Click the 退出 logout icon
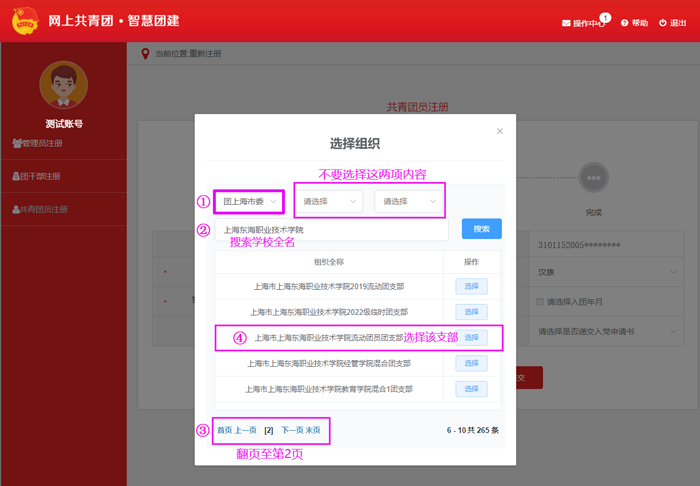This screenshot has width=700, height=486. click(663, 22)
